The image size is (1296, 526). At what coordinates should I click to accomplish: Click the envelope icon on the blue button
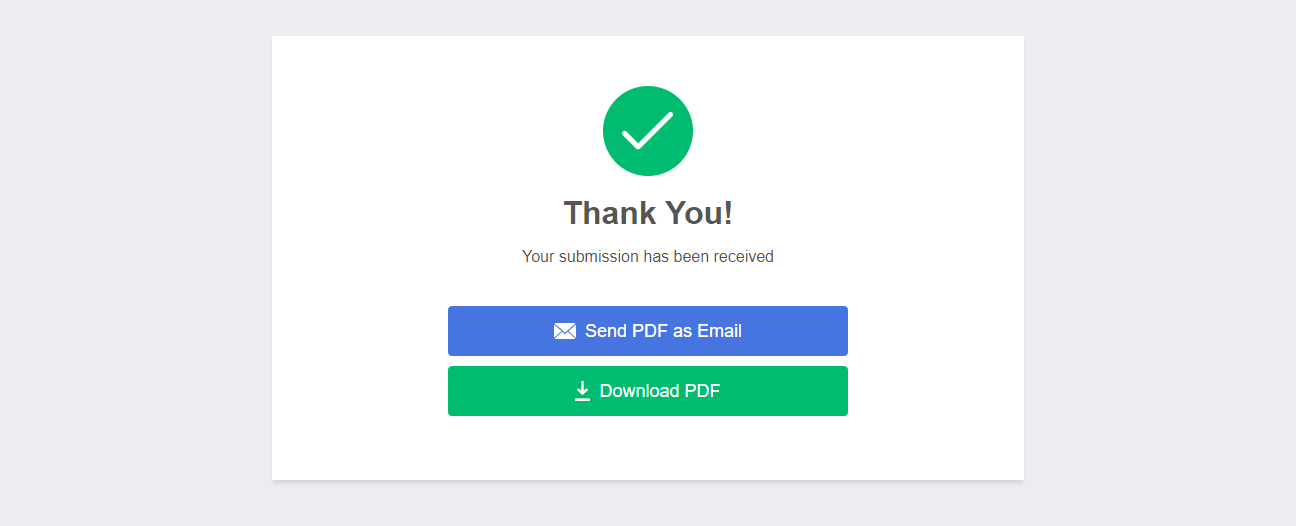tap(565, 331)
